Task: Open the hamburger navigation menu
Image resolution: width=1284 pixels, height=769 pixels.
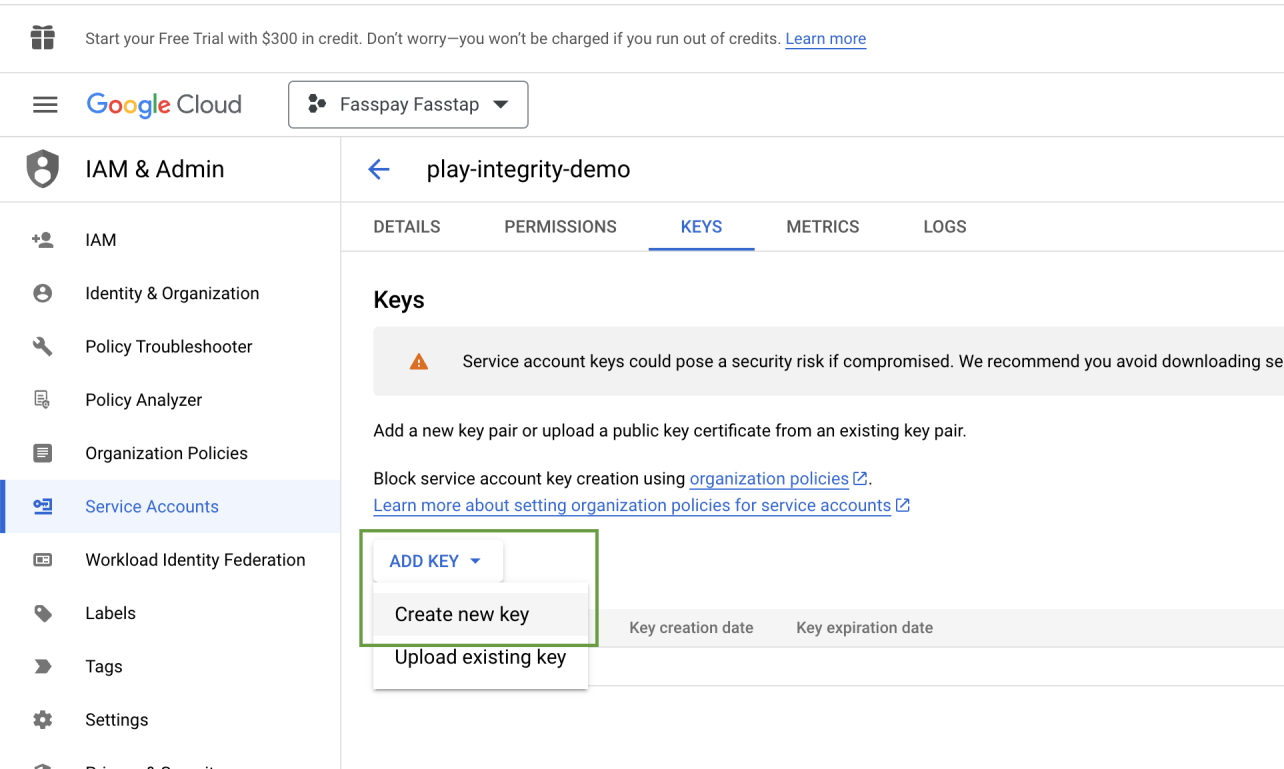Action: 45,105
